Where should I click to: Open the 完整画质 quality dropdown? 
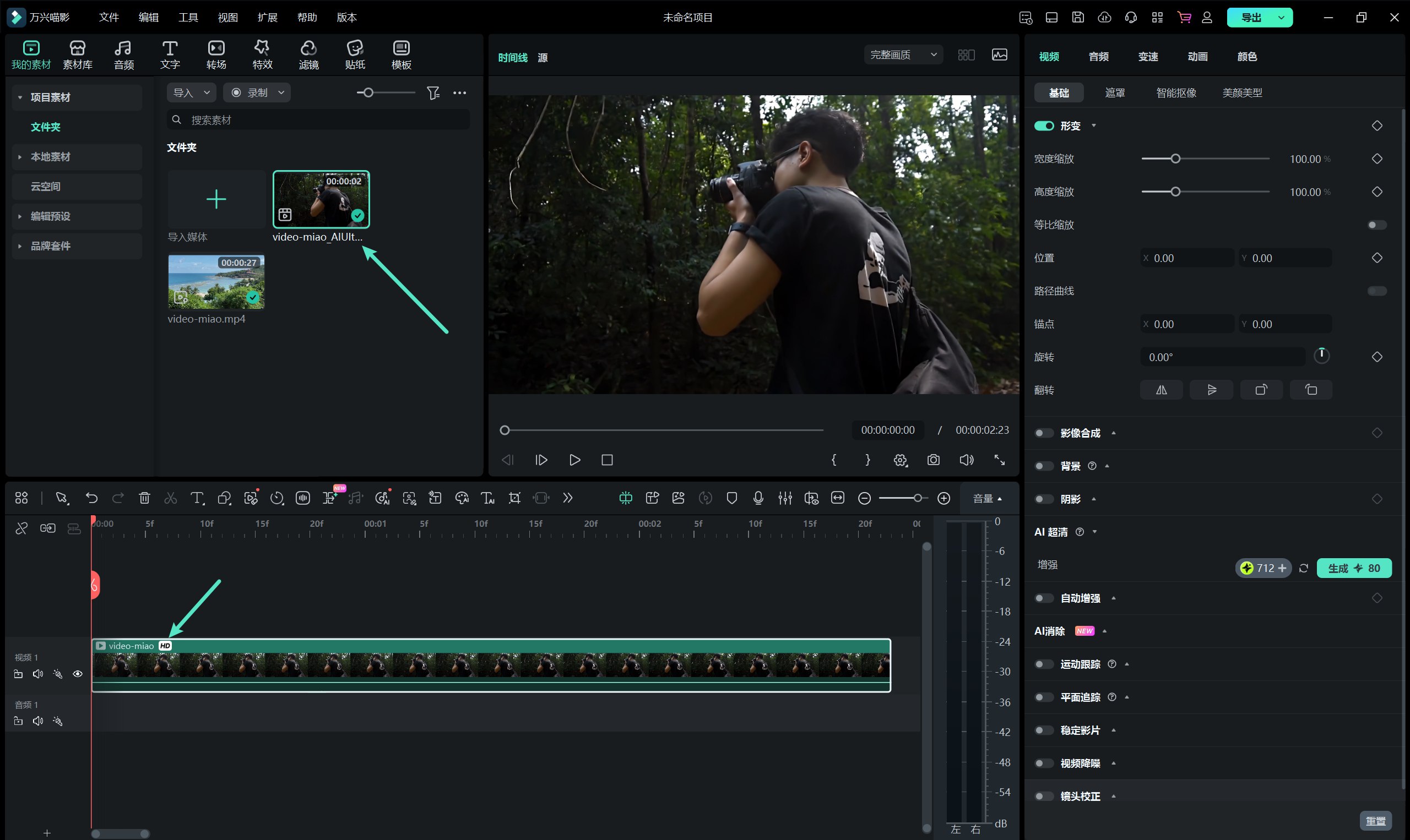(903, 55)
